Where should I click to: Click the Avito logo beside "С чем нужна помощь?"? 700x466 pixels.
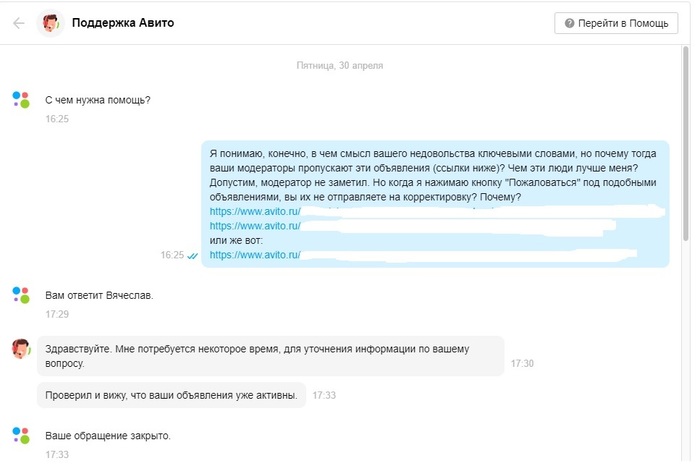(x=21, y=99)
